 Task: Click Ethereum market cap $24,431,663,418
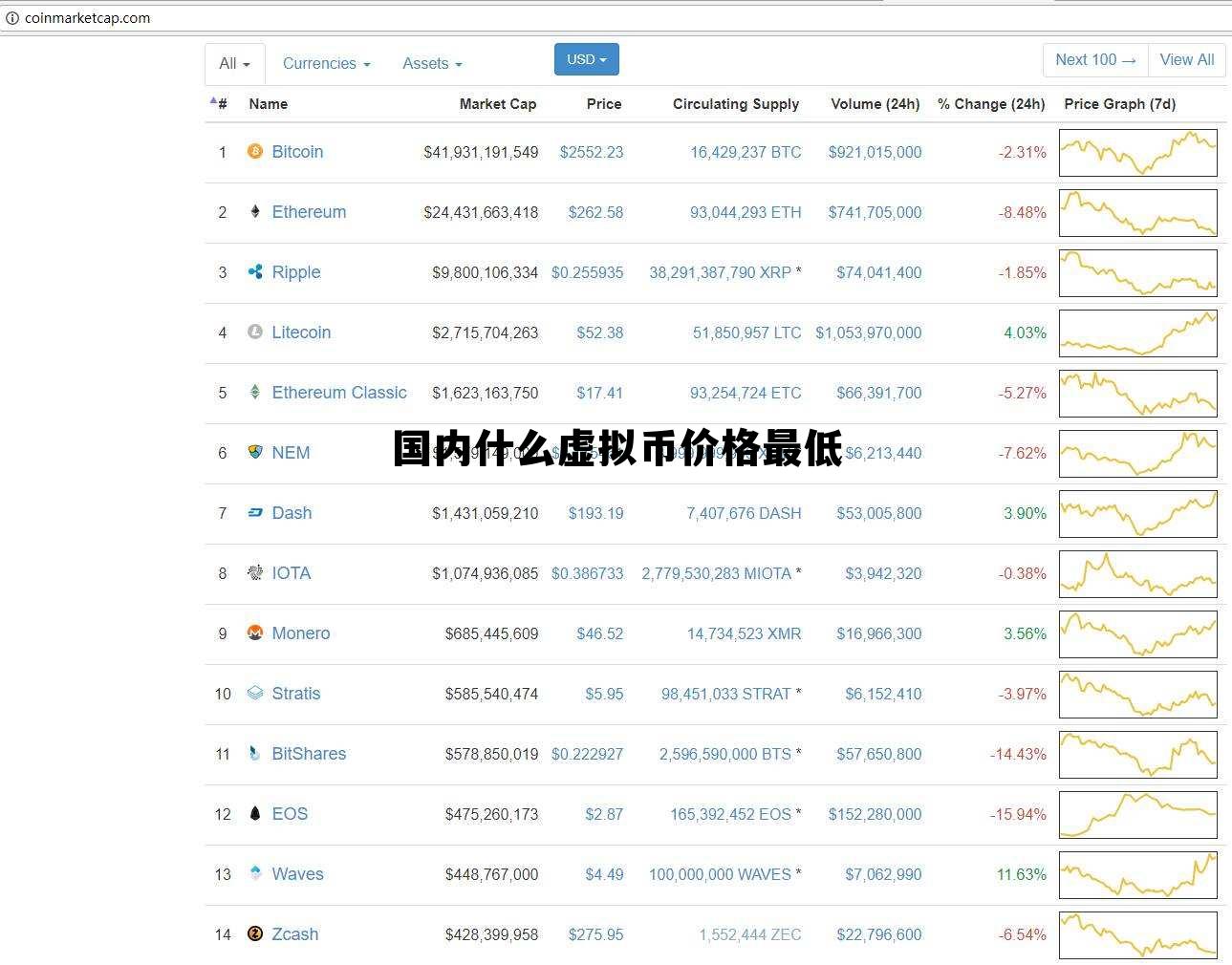pyautogui.click(x=481, y=211)
